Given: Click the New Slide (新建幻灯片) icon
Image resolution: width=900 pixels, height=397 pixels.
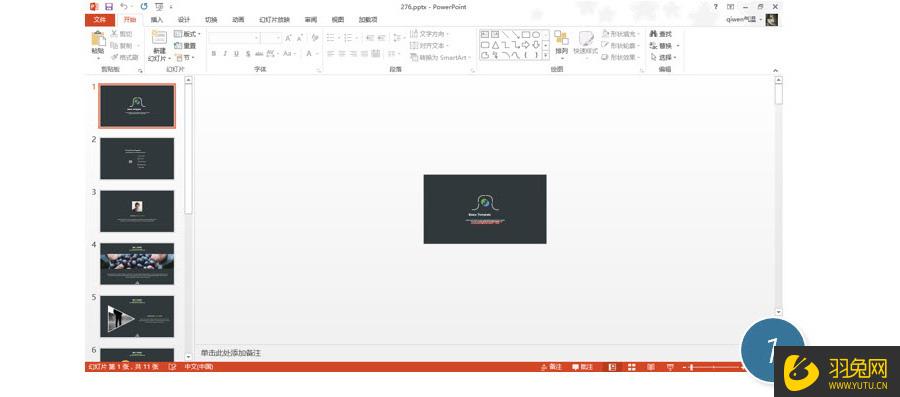Looking at the screenshot, I should coord(159,38).
